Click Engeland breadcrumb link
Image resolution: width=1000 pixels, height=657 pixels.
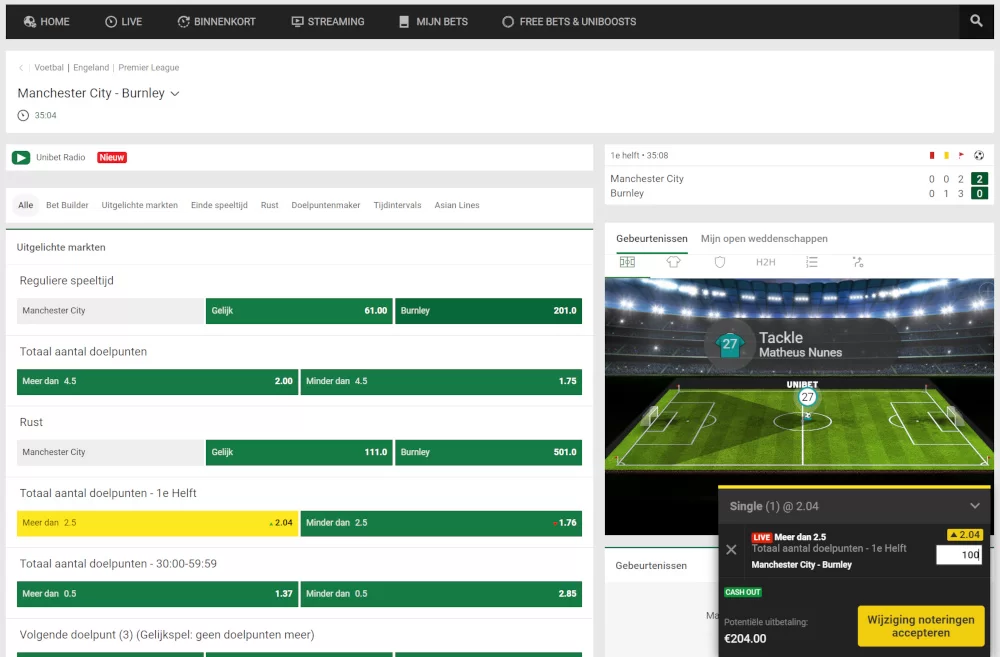(x=91, y=68)
